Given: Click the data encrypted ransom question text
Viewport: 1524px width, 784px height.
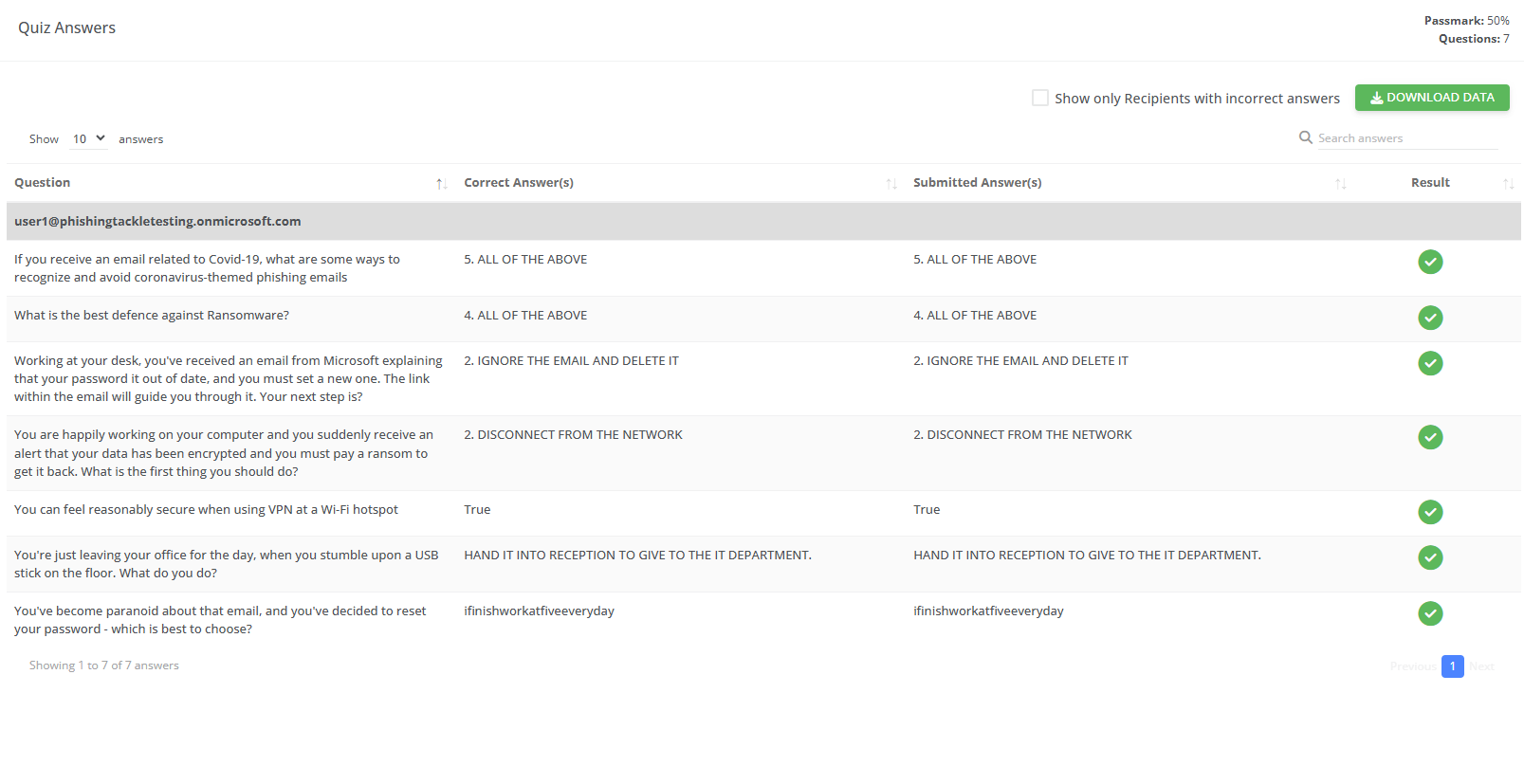Looking at the screenshot, I should click(x=224, y=453).
